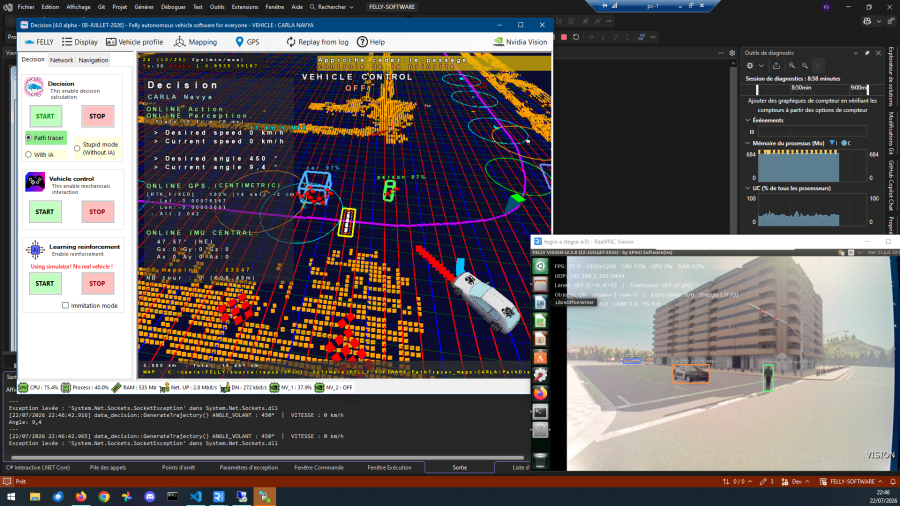Select the Stupid mode radio button
Viewport: 900px width, 506px height.
77,149
